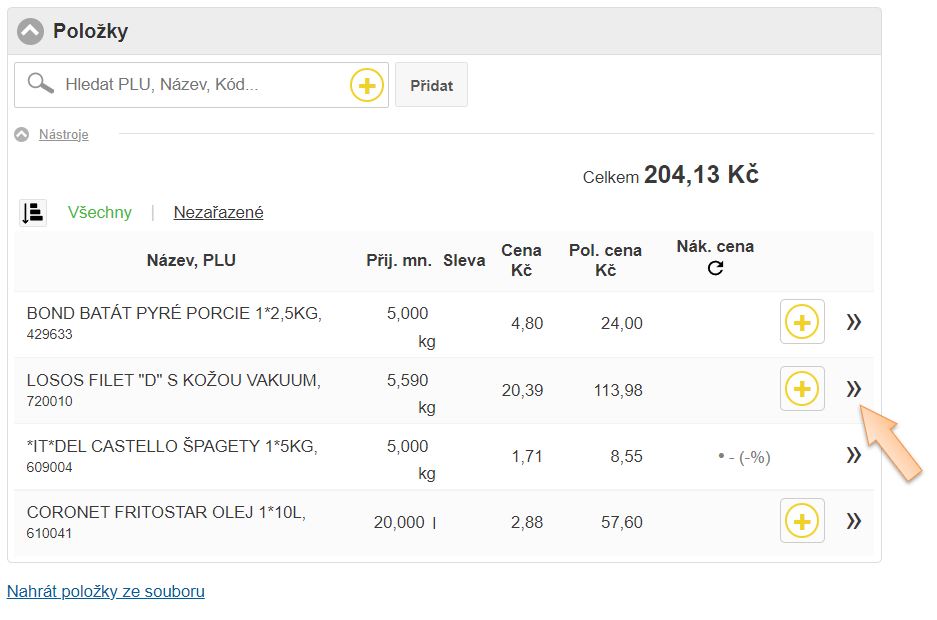Click the sort order icon
937x620 pixels.
pos(33,212)
